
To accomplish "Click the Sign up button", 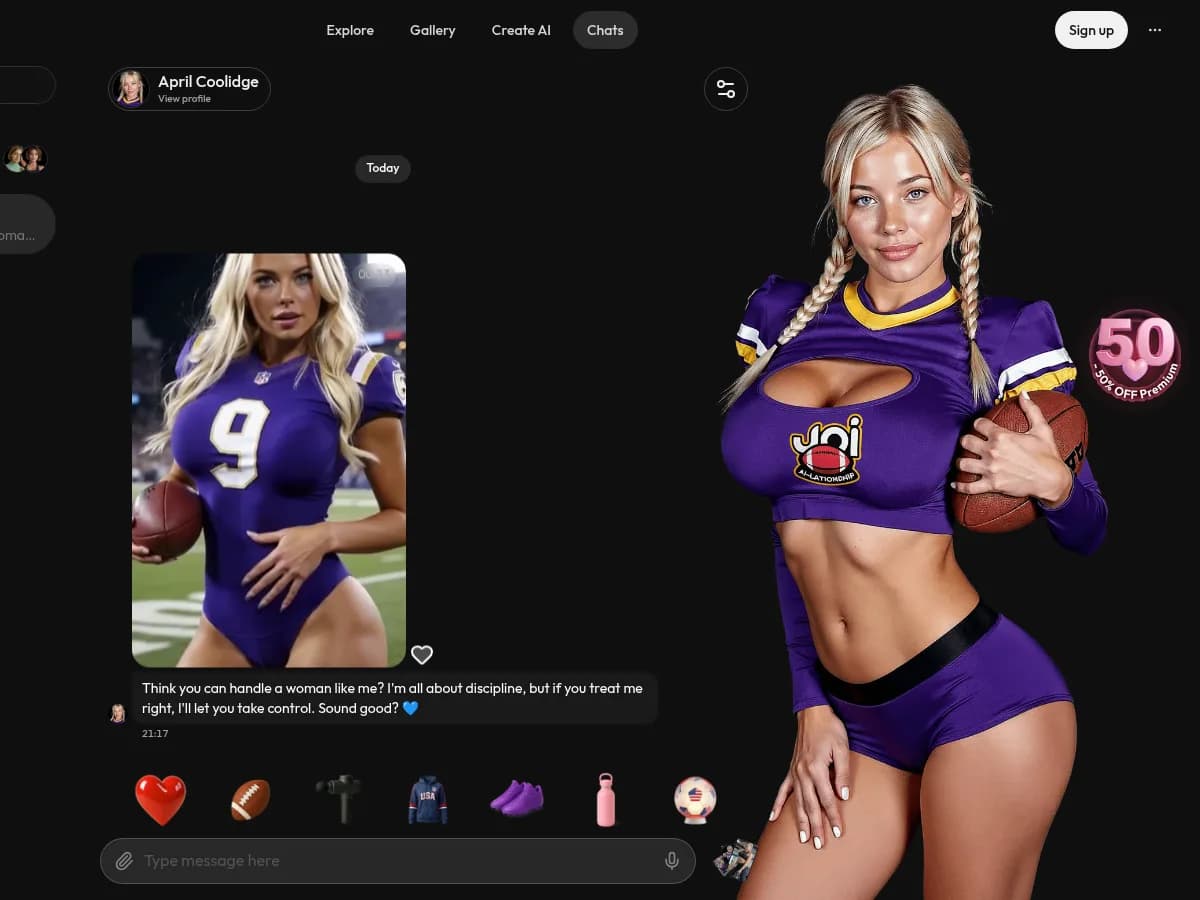I will coord(1091,30).
